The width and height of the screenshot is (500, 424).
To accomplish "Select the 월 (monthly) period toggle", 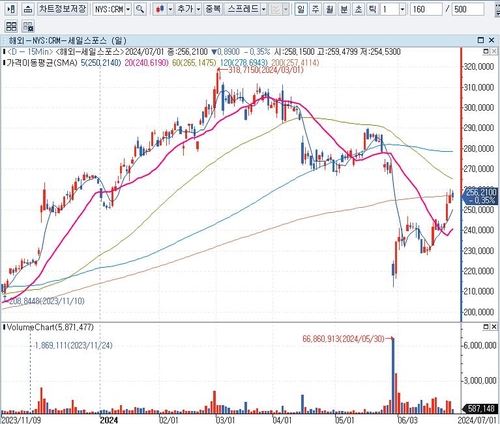I will coord(330,9).
